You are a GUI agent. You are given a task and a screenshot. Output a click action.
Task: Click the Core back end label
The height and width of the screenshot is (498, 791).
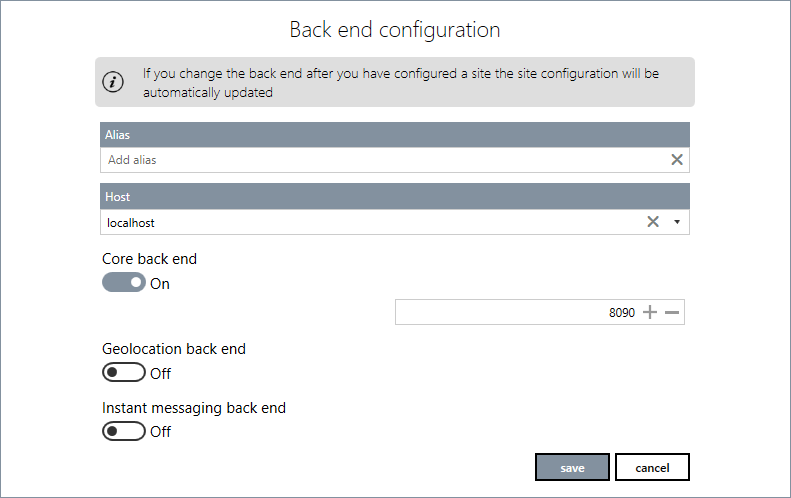150,259
